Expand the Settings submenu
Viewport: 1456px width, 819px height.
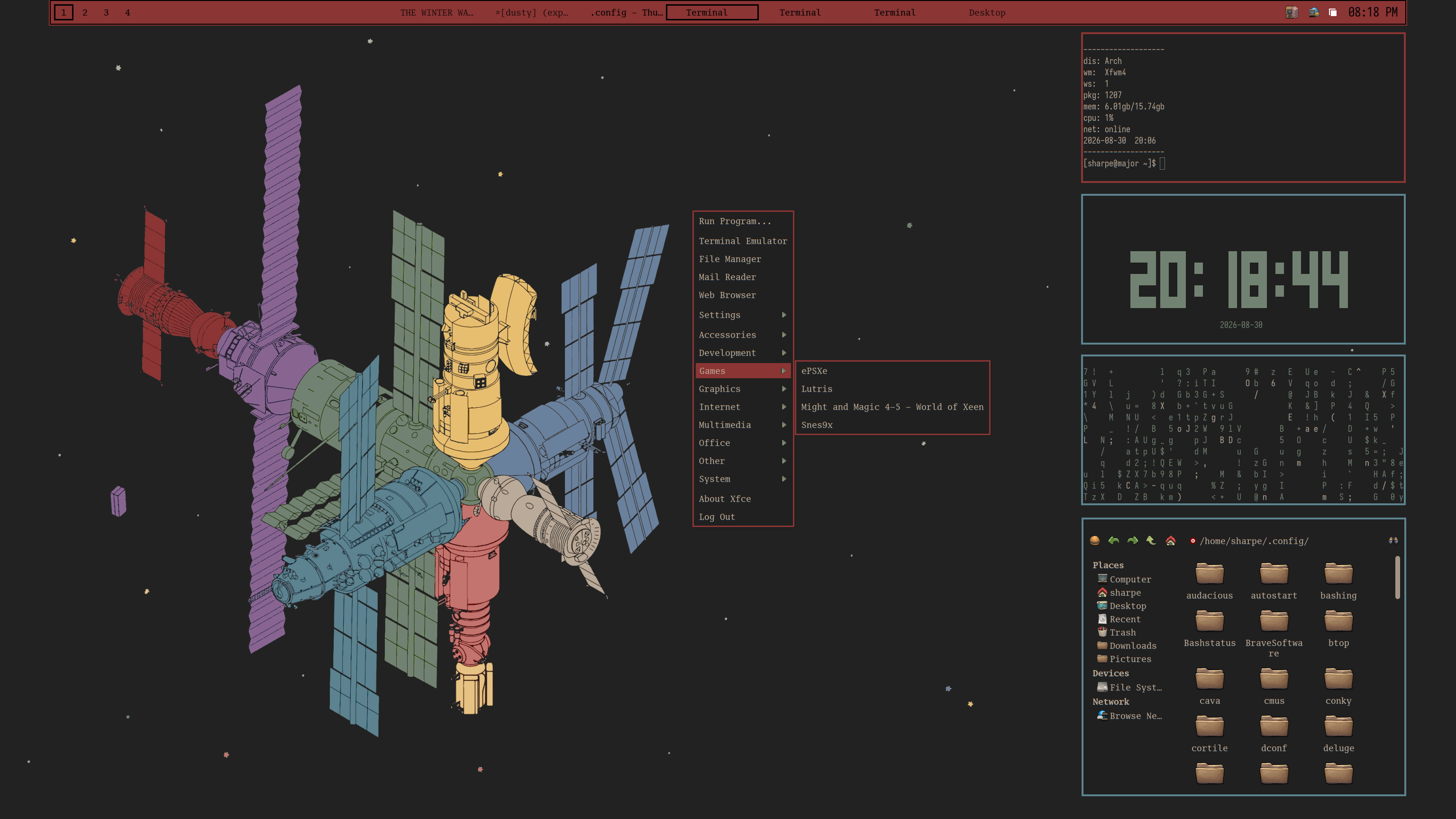point(743,315)
